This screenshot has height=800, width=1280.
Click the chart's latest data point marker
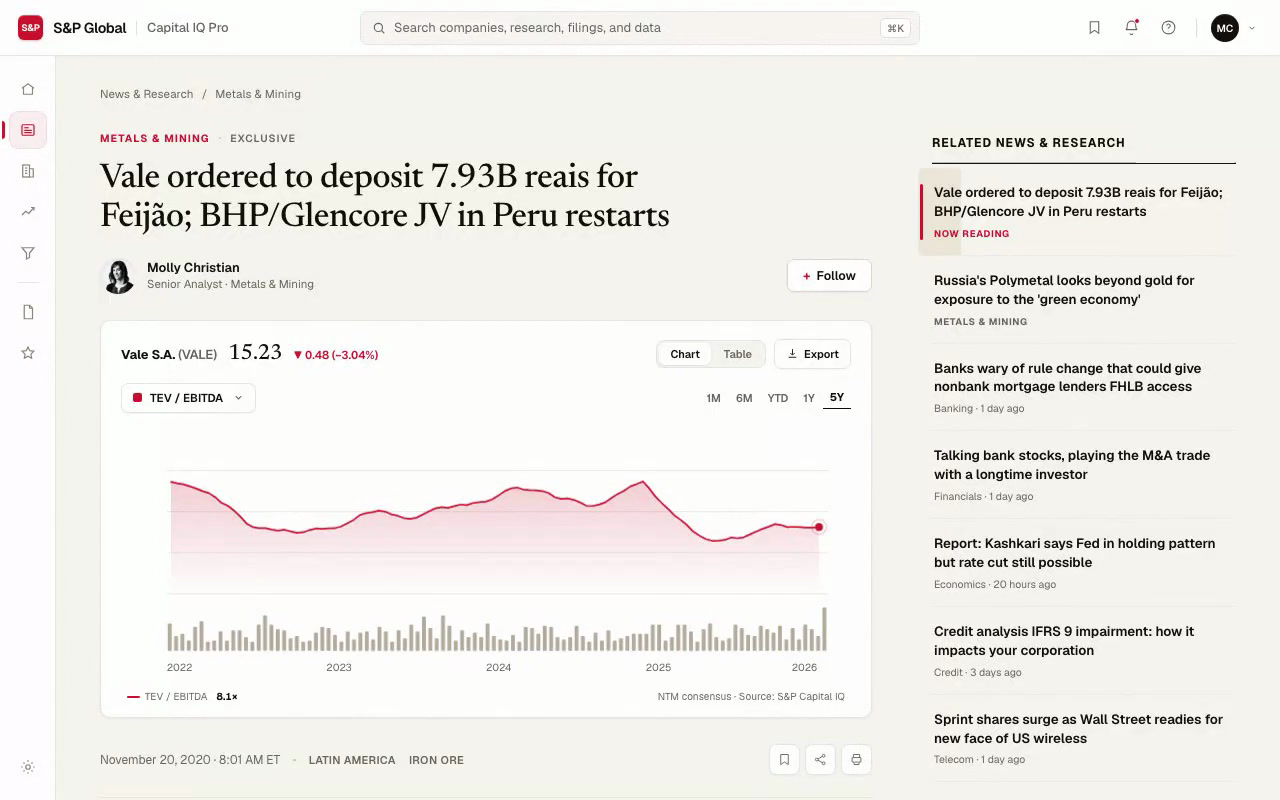tap(819, 527)
